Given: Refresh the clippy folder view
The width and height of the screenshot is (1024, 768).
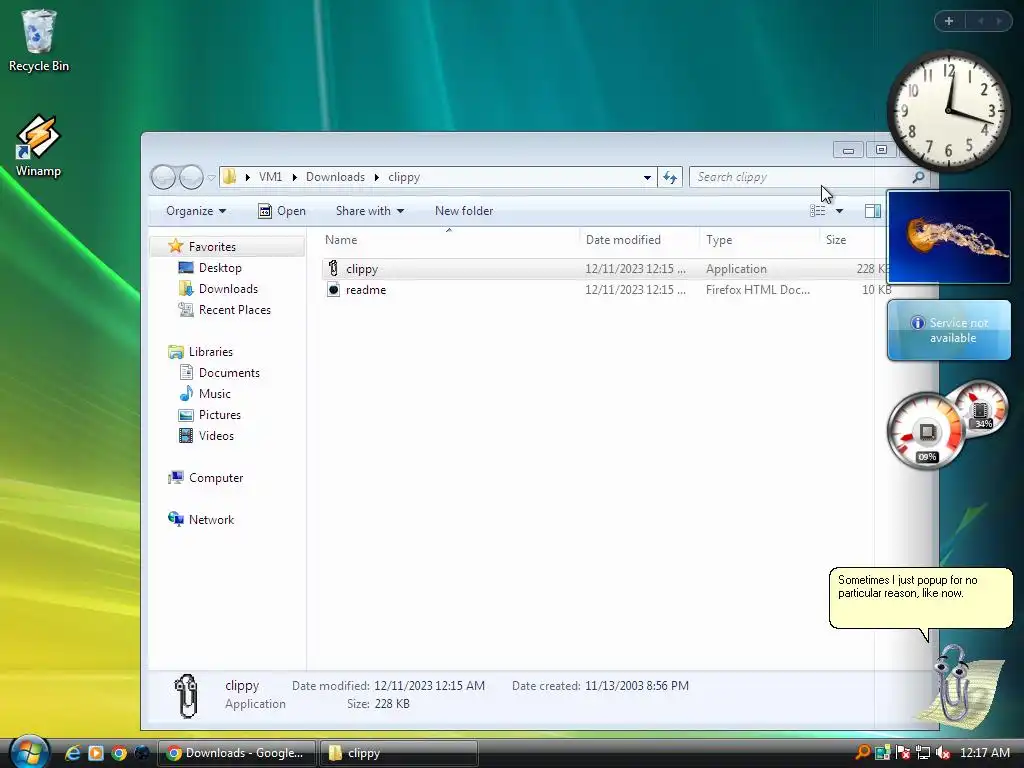Looking at the screenshot, I should [x=670, y=177].
